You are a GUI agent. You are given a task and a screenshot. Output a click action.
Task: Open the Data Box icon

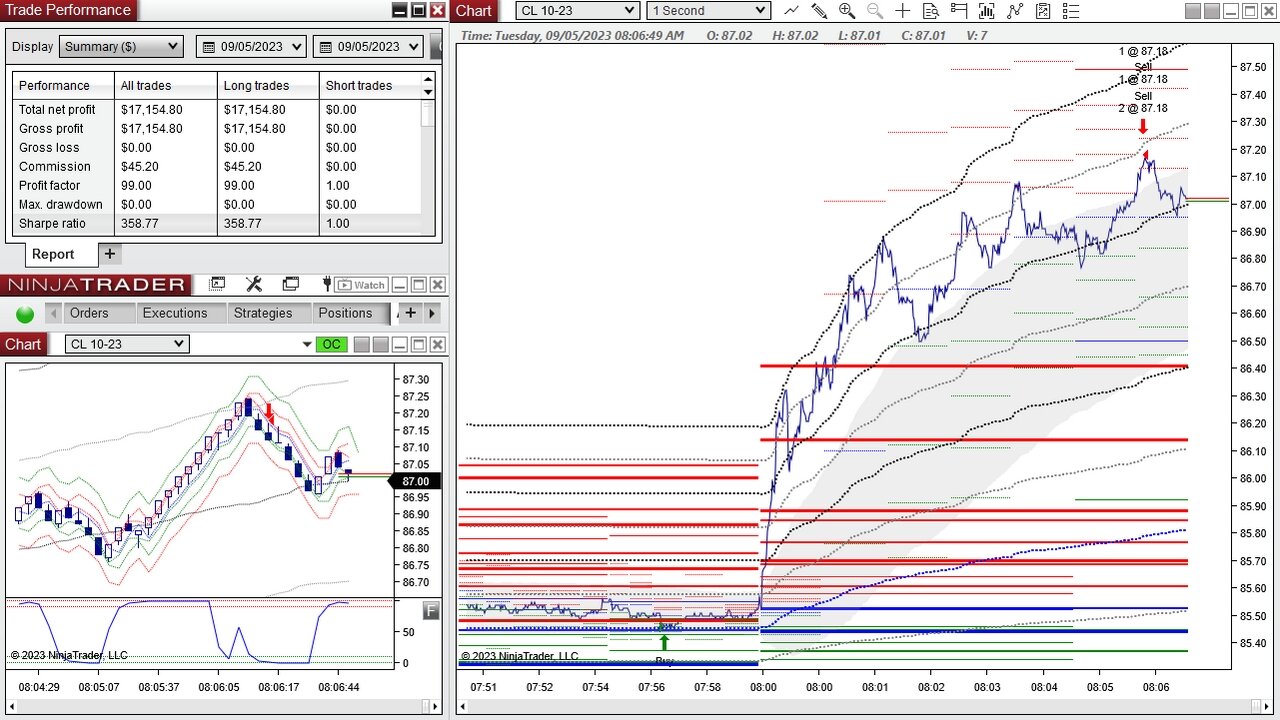coord(931,11)
